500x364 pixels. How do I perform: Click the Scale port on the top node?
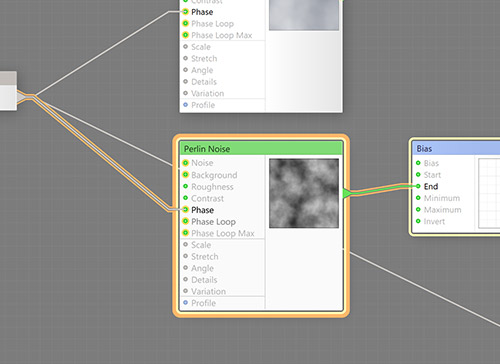tap(186, 47)
